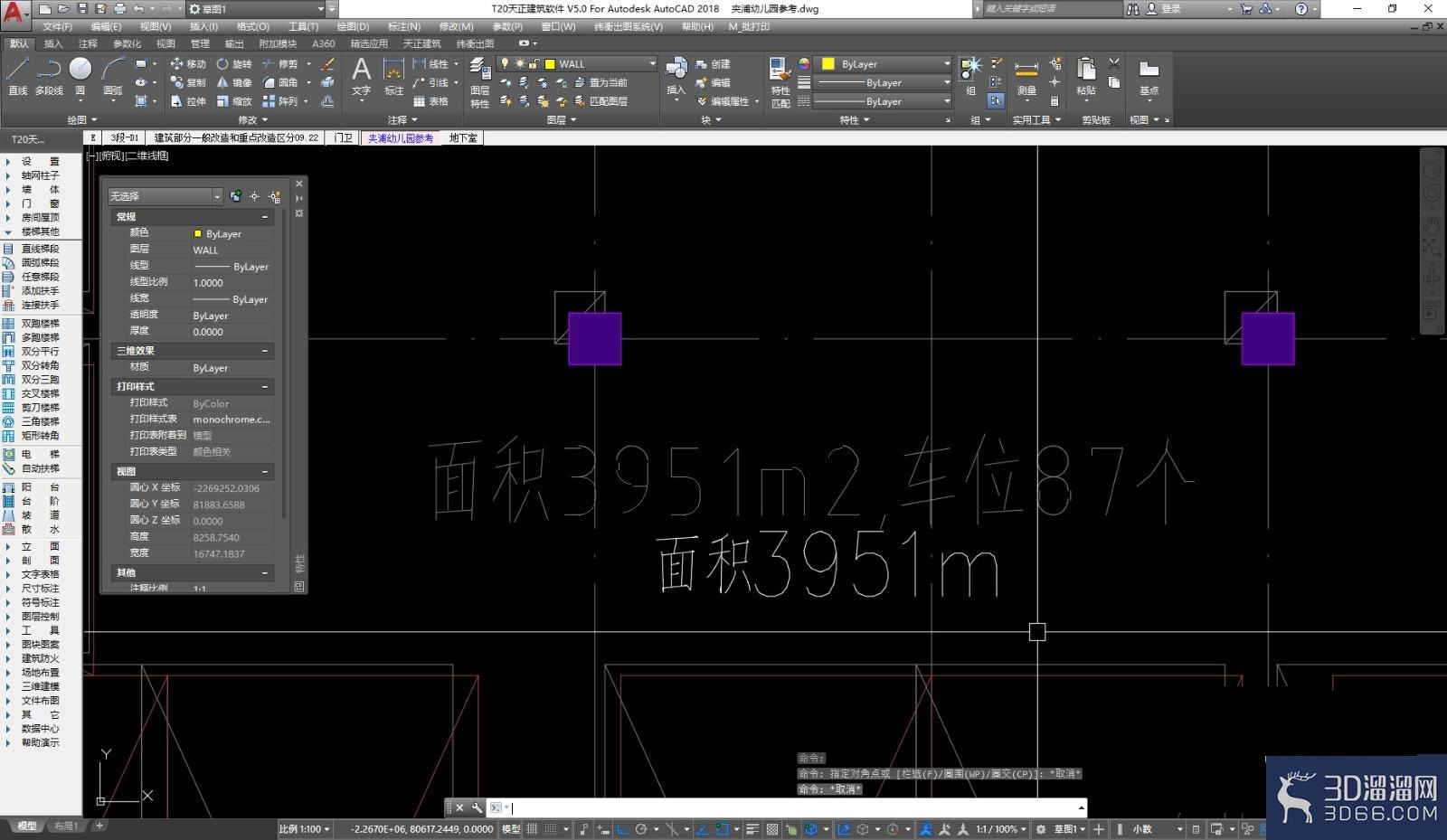This screenshot has height=840, width=1447.
Task: Toggle grid display in status bar
Action: (534, 829)
